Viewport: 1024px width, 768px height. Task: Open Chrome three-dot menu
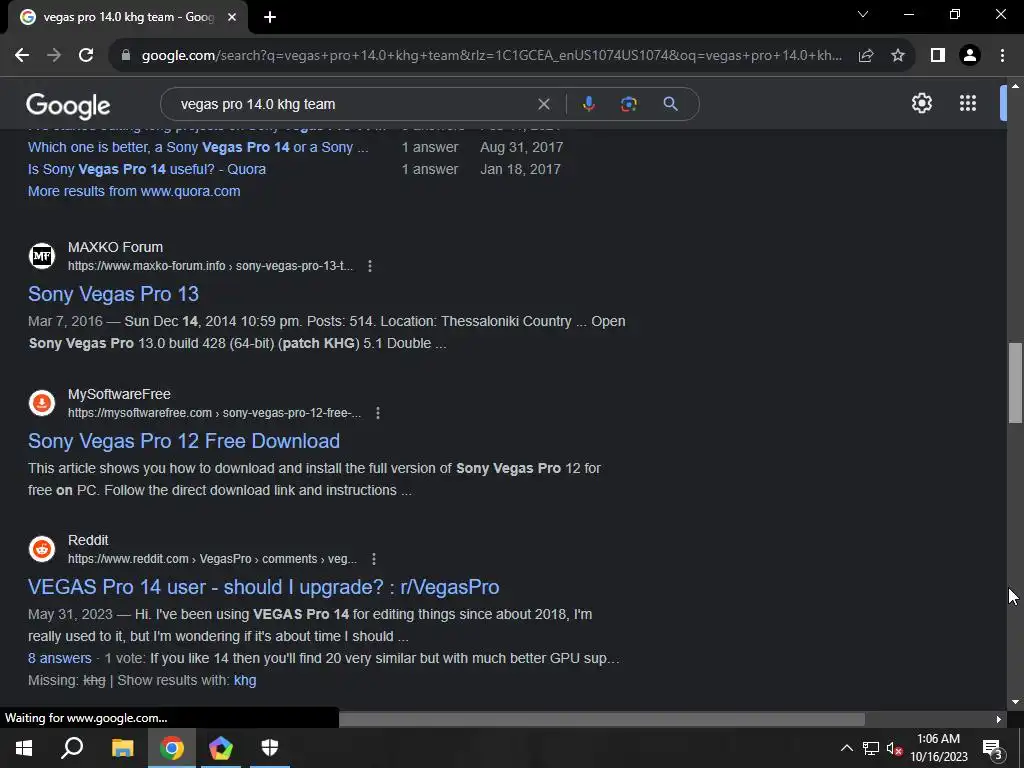point(1002,56)
